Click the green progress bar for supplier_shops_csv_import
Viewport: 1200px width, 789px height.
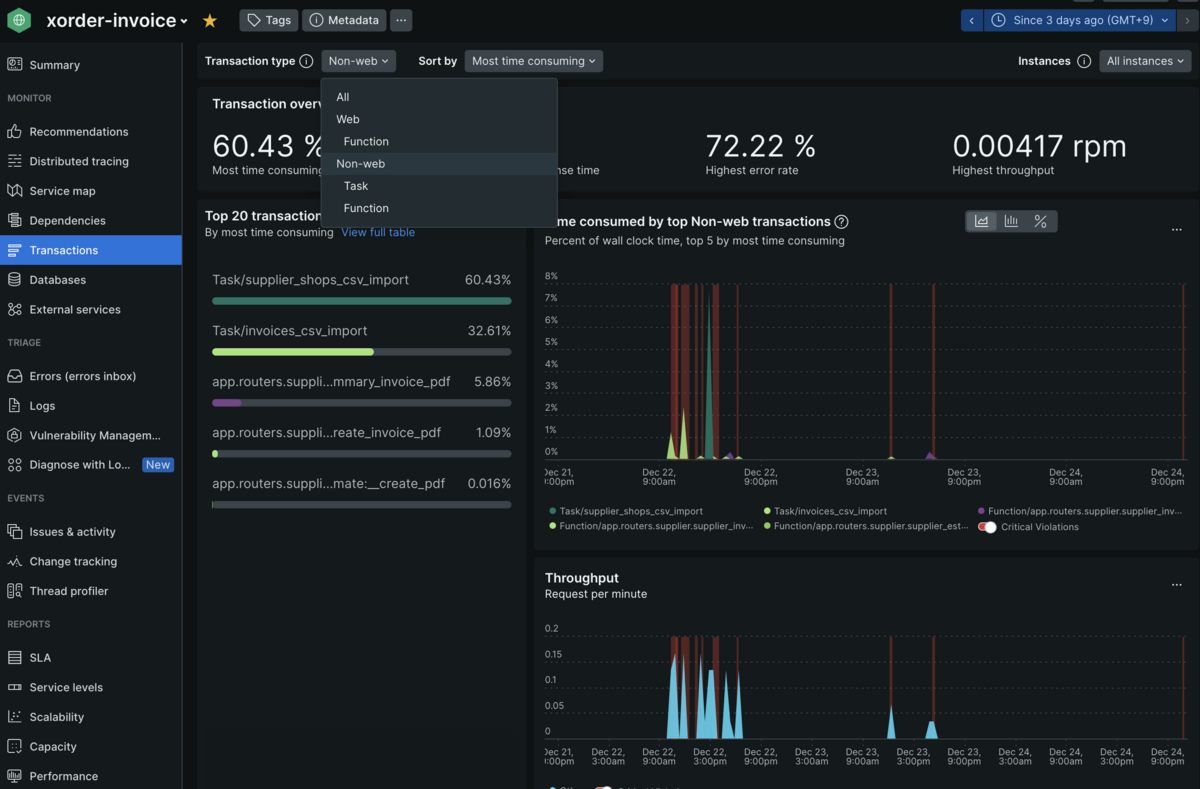pyautogui.click(x=361, y=301)
